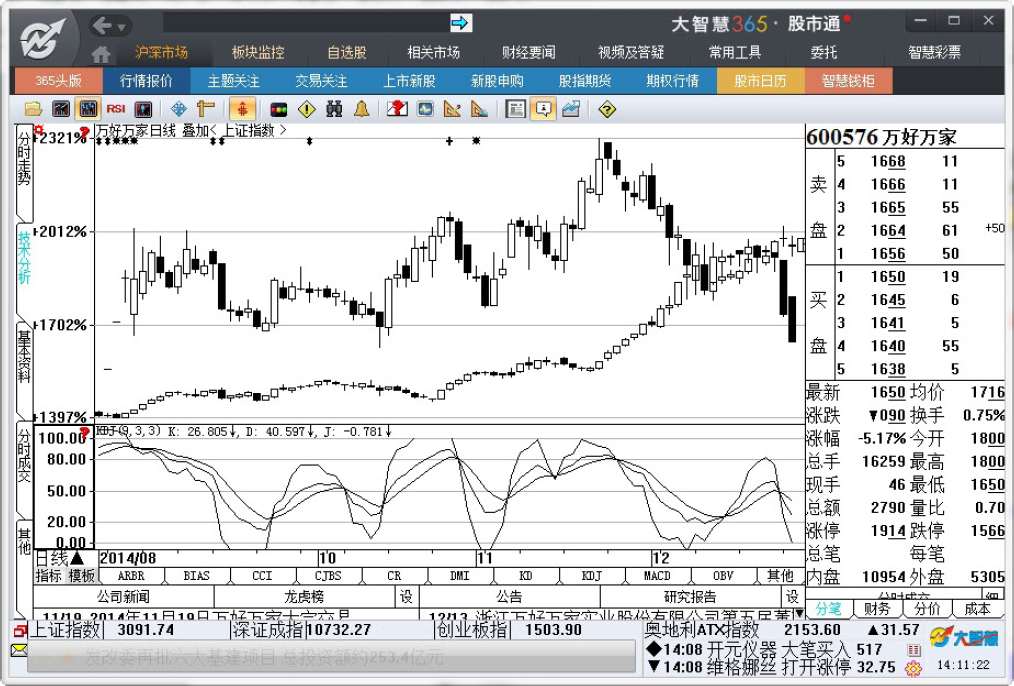Click the red question mark beside 2321%
This screenshot has width=1014, height=686.
click(84, 133)
